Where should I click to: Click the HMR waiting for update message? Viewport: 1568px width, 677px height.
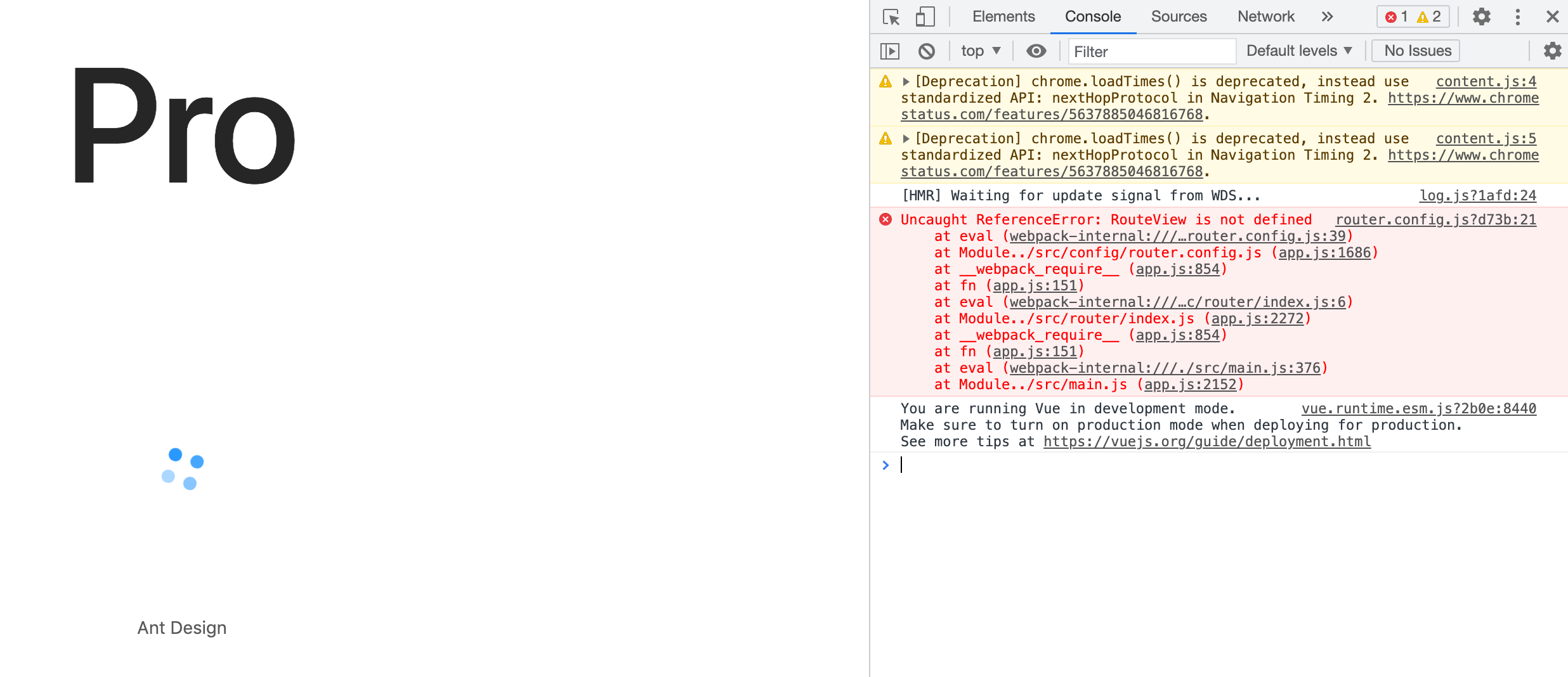[1081, 196]
